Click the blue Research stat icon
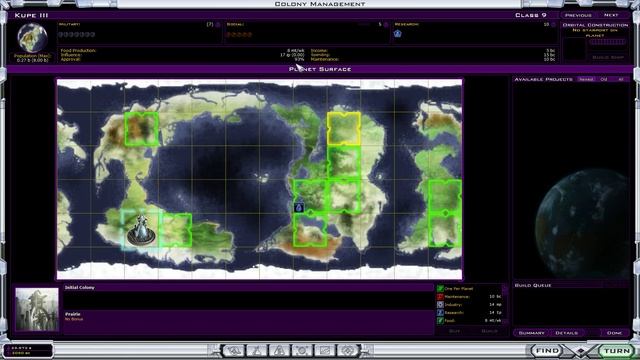Screen dimensions: 640x360 [440, 313]
